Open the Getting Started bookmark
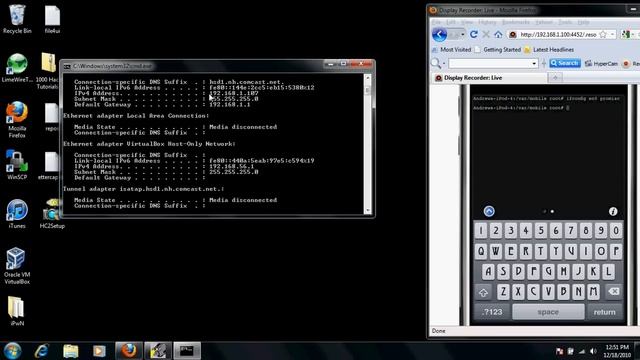Image resolution: width=640 pixels, height=360 pixels. [498, 49]
